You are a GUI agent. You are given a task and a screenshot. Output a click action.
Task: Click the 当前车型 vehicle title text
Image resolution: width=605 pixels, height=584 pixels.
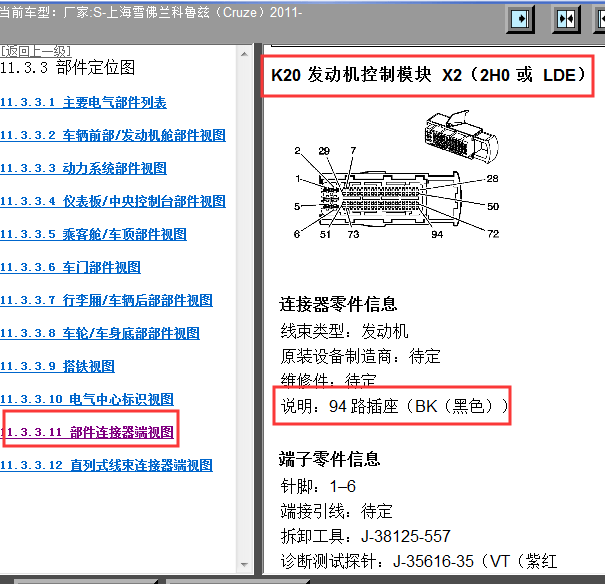(x=151, y=13)
